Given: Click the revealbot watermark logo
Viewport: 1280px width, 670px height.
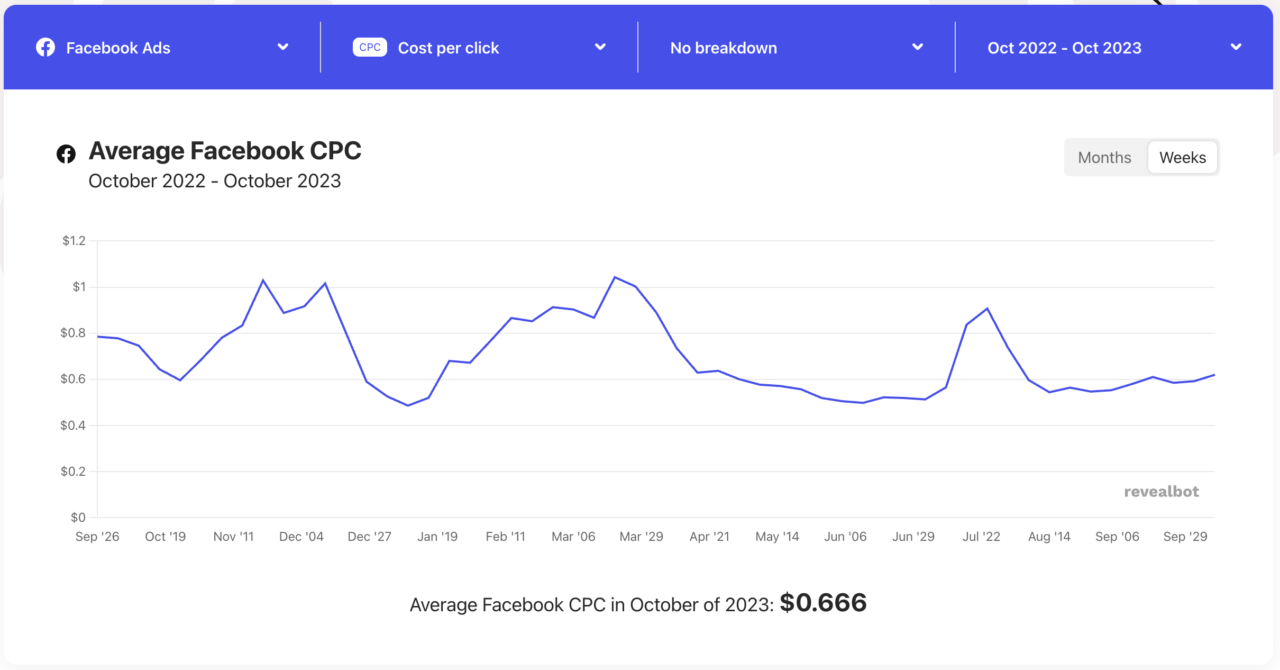Looking at the screenshot, I should point(1161,491).
